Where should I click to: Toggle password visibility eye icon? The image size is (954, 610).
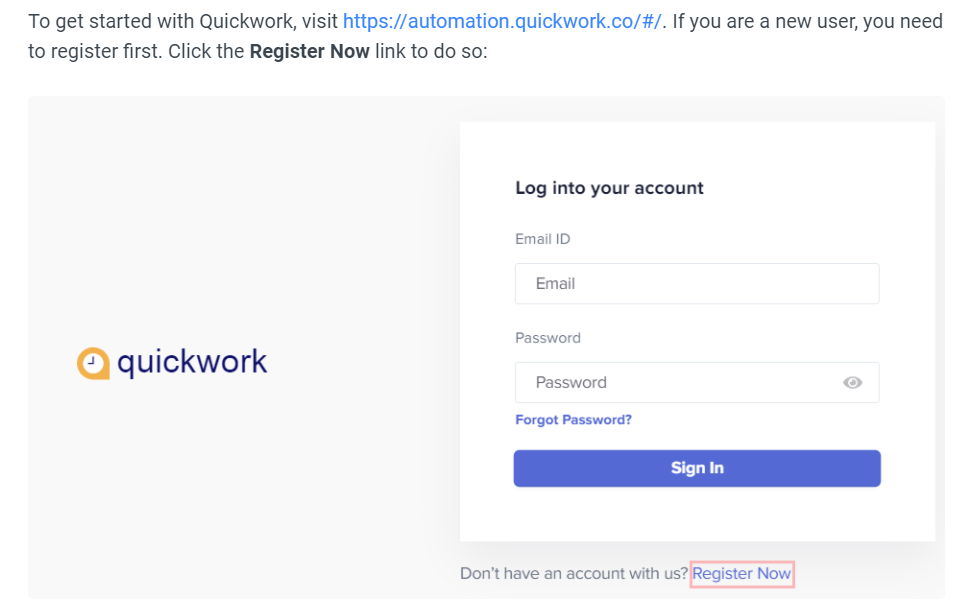pyautogui.click(x=852, y=383)
